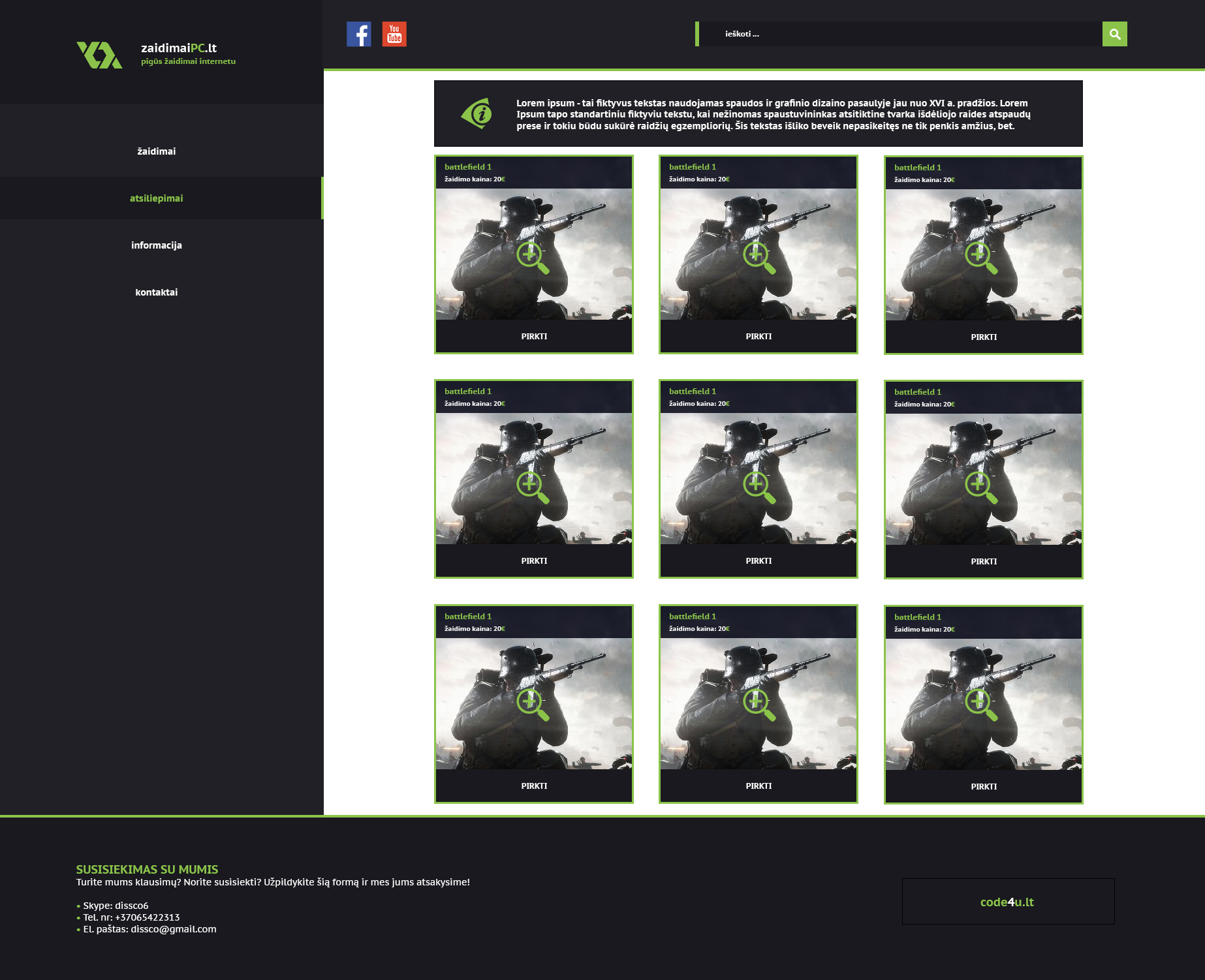Zoom icon on first-row left game card

coord(533,258)
